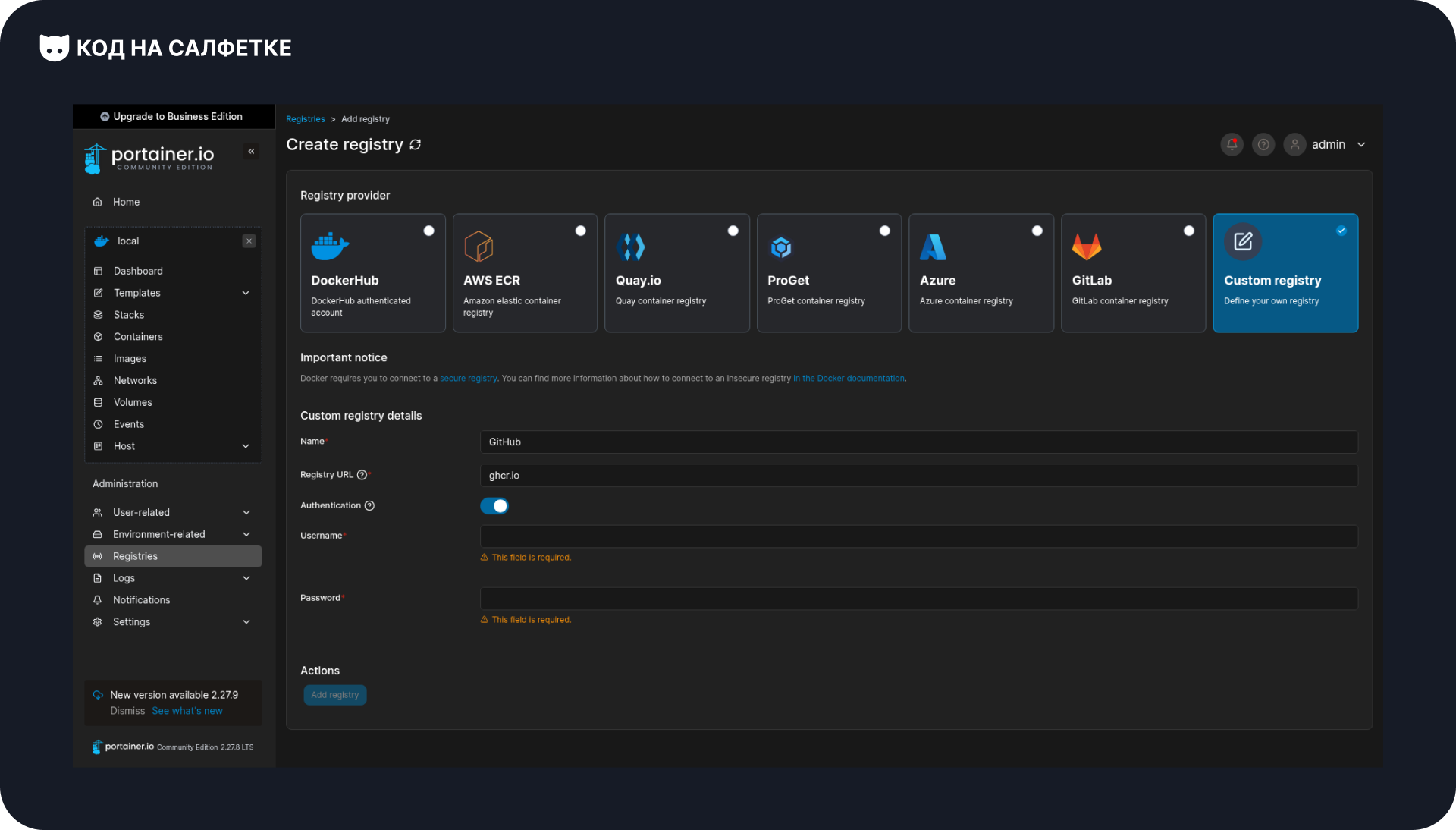Expand the Environment-related chevron
The width and height of the screenshot is (1456, 830).
coord(246,535)
